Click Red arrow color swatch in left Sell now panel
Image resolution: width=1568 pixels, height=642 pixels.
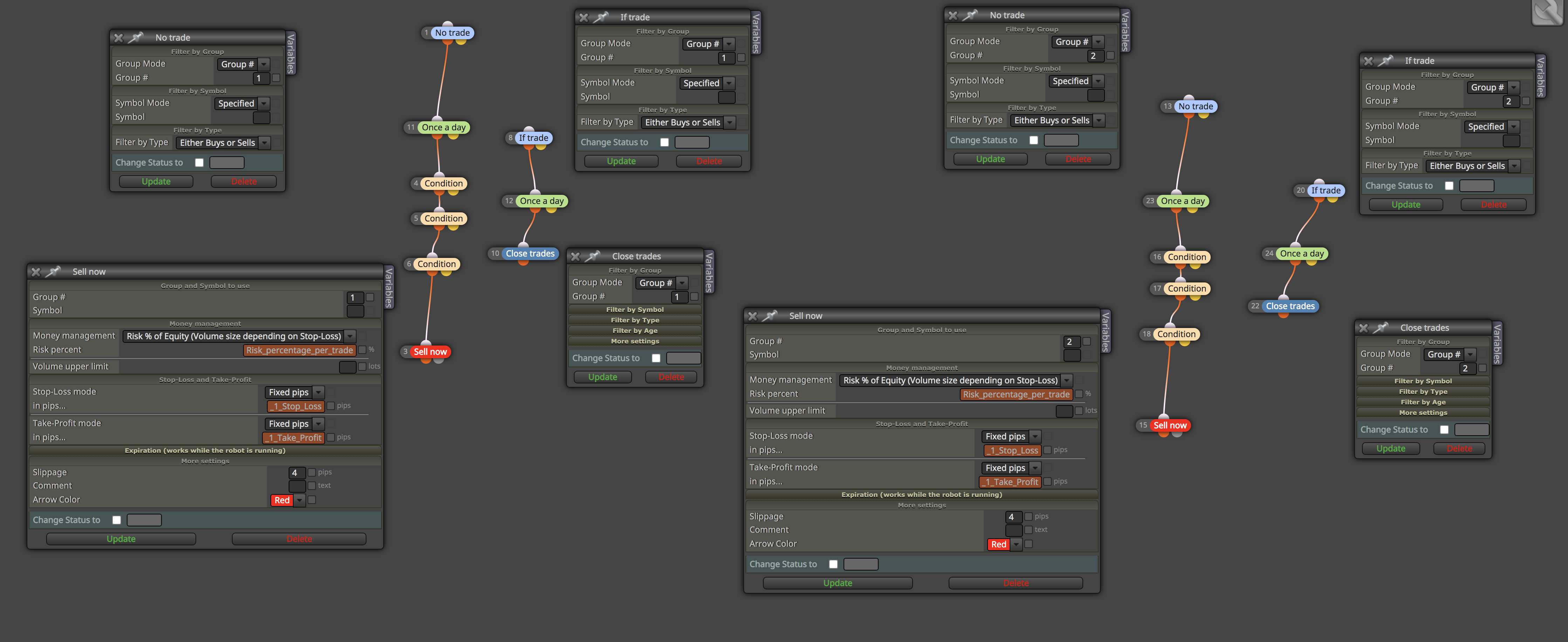coord(282,501)
